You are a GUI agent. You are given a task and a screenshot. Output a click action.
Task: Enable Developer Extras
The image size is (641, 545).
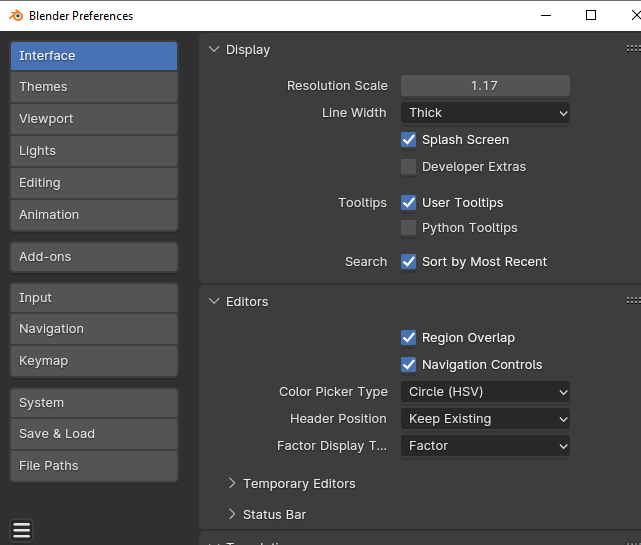[409, 167]
